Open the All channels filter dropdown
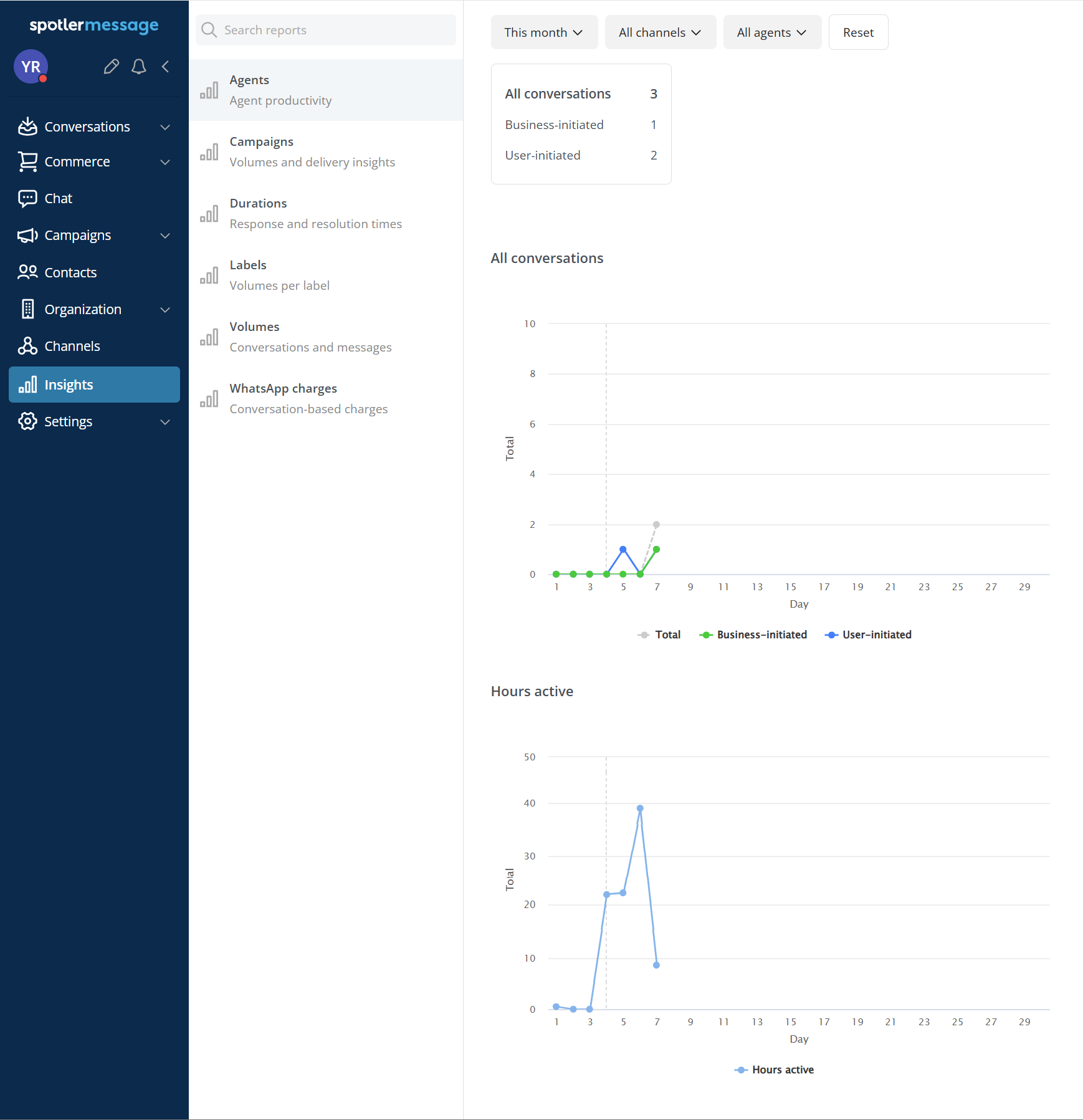1083x1120 pixels. (660, 32)
